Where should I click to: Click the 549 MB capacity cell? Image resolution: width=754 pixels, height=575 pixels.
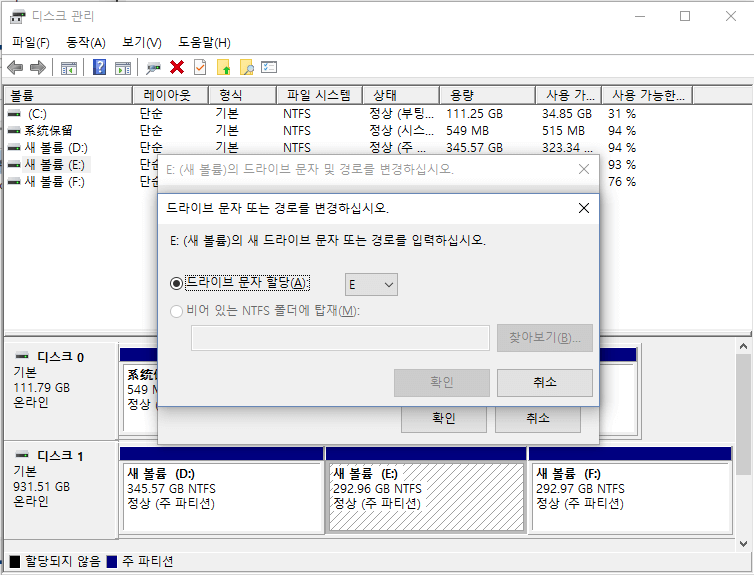467,131
